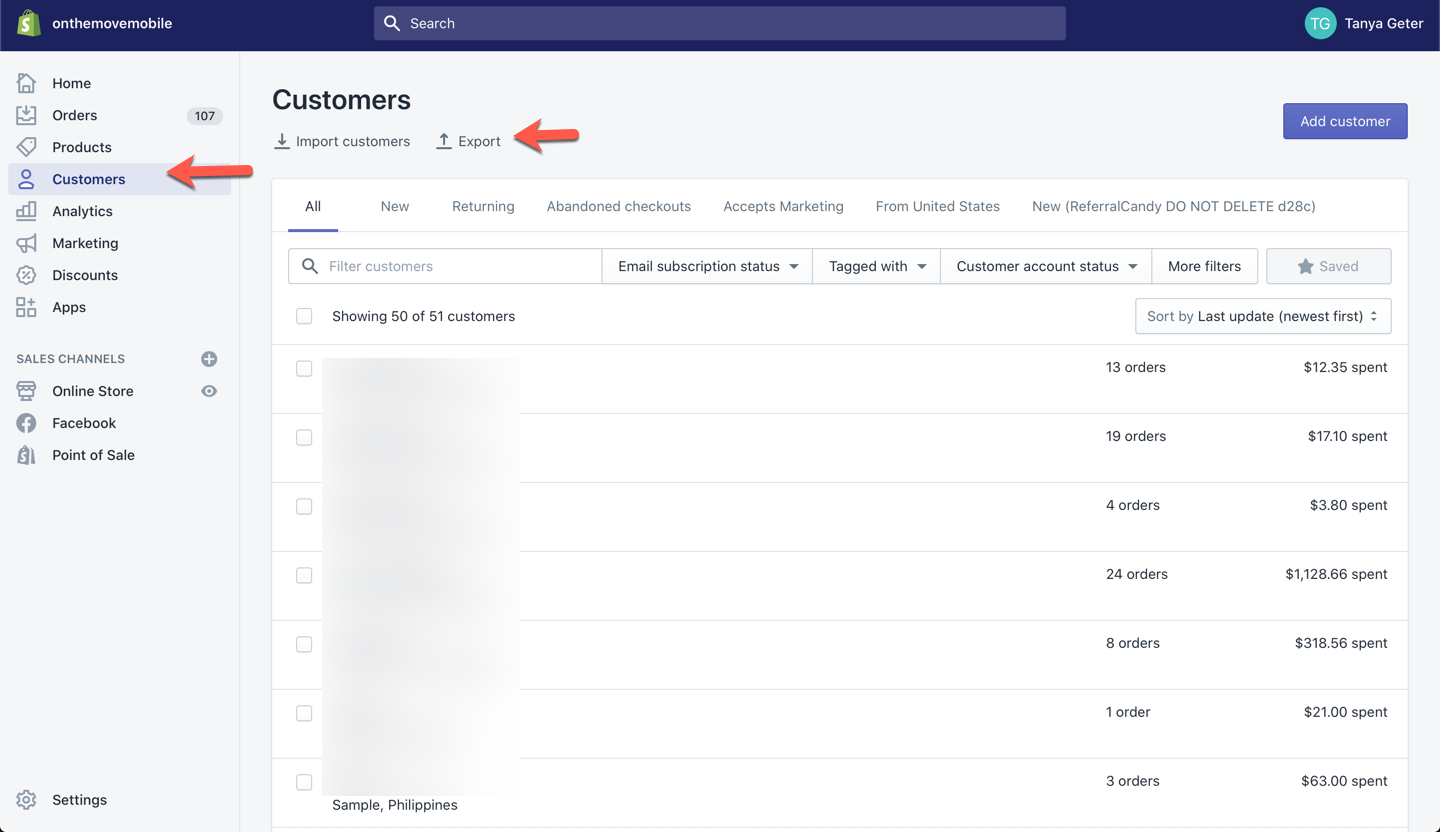
Task: Click the Home icon in sidebar
Action: (27, 83)
